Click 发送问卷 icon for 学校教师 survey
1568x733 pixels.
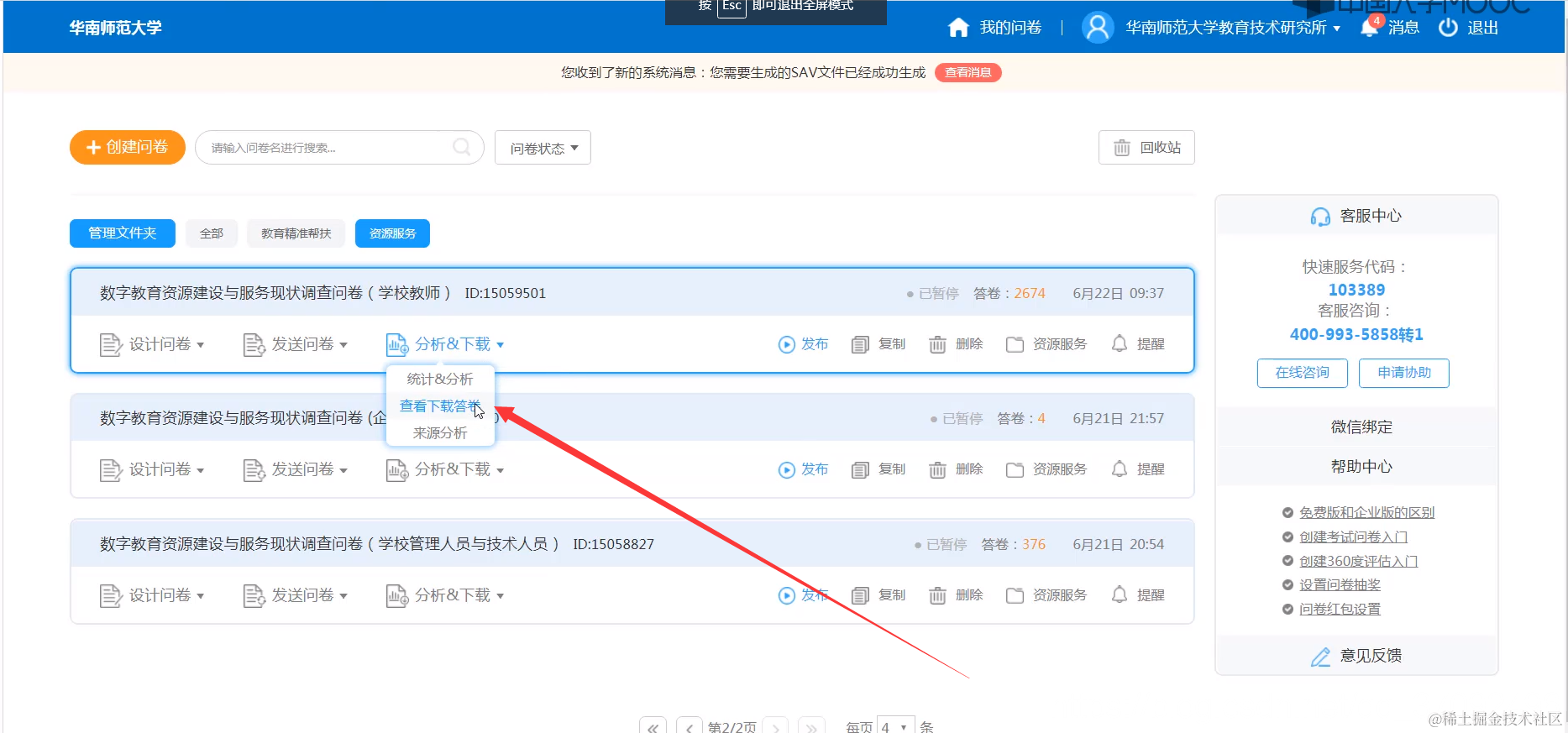(x=254, y=344)
